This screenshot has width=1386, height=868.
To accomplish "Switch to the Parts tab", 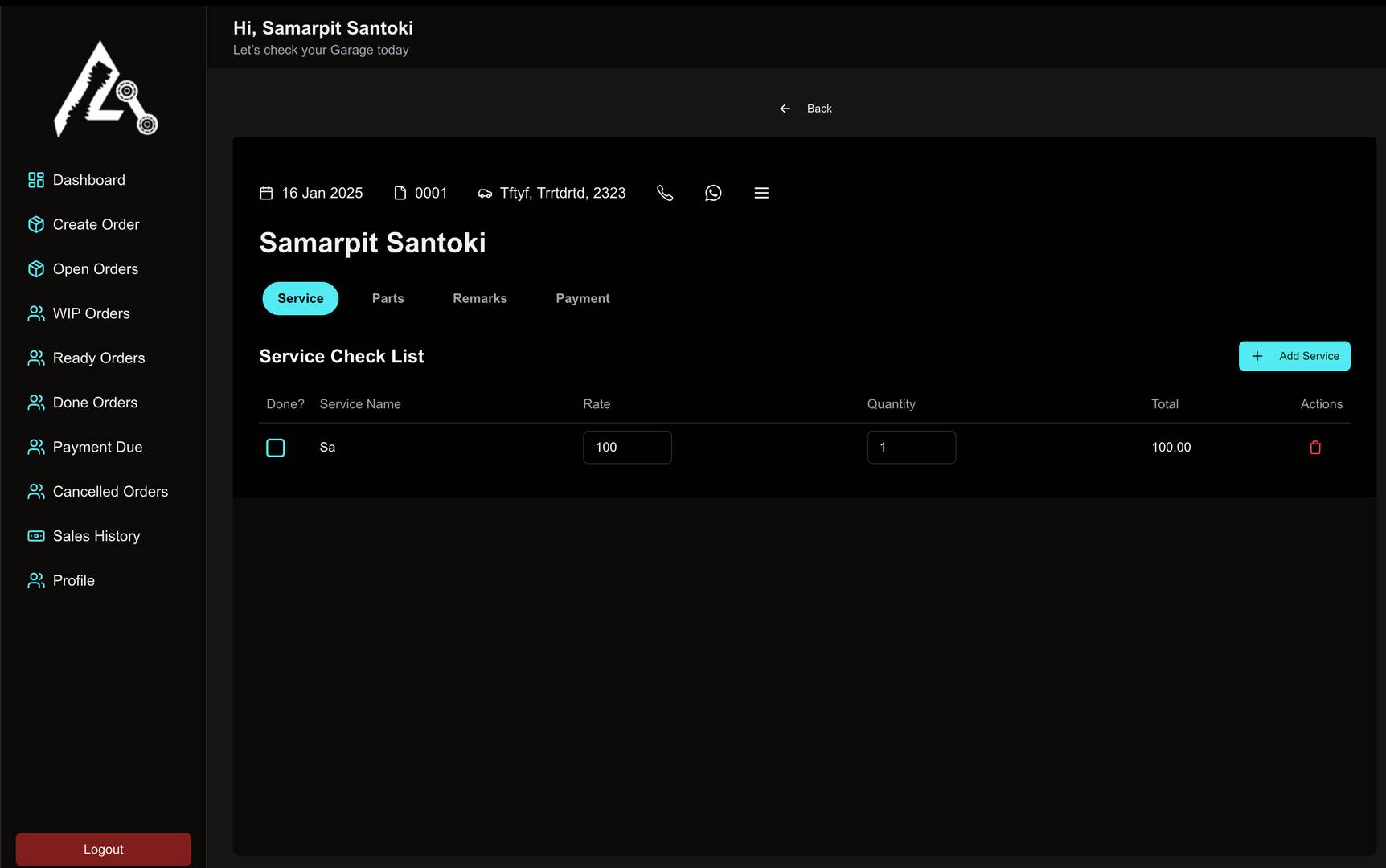I will pyautogui.click(x=388, y=298).
